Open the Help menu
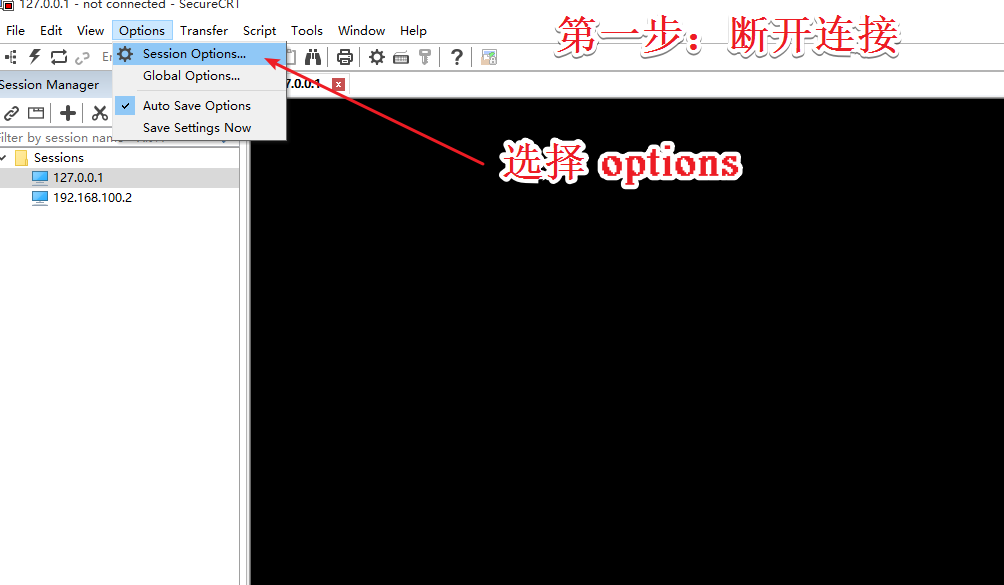This screenshot has height=585, width=1004. [413, 31]
